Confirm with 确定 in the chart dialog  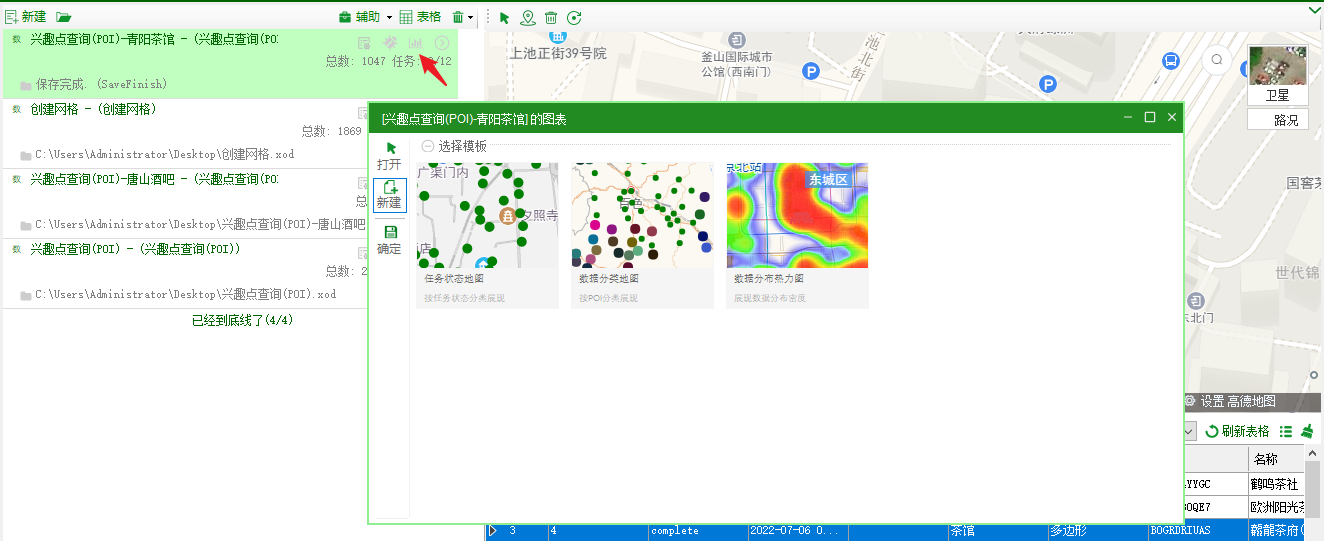tap(389, 240)
